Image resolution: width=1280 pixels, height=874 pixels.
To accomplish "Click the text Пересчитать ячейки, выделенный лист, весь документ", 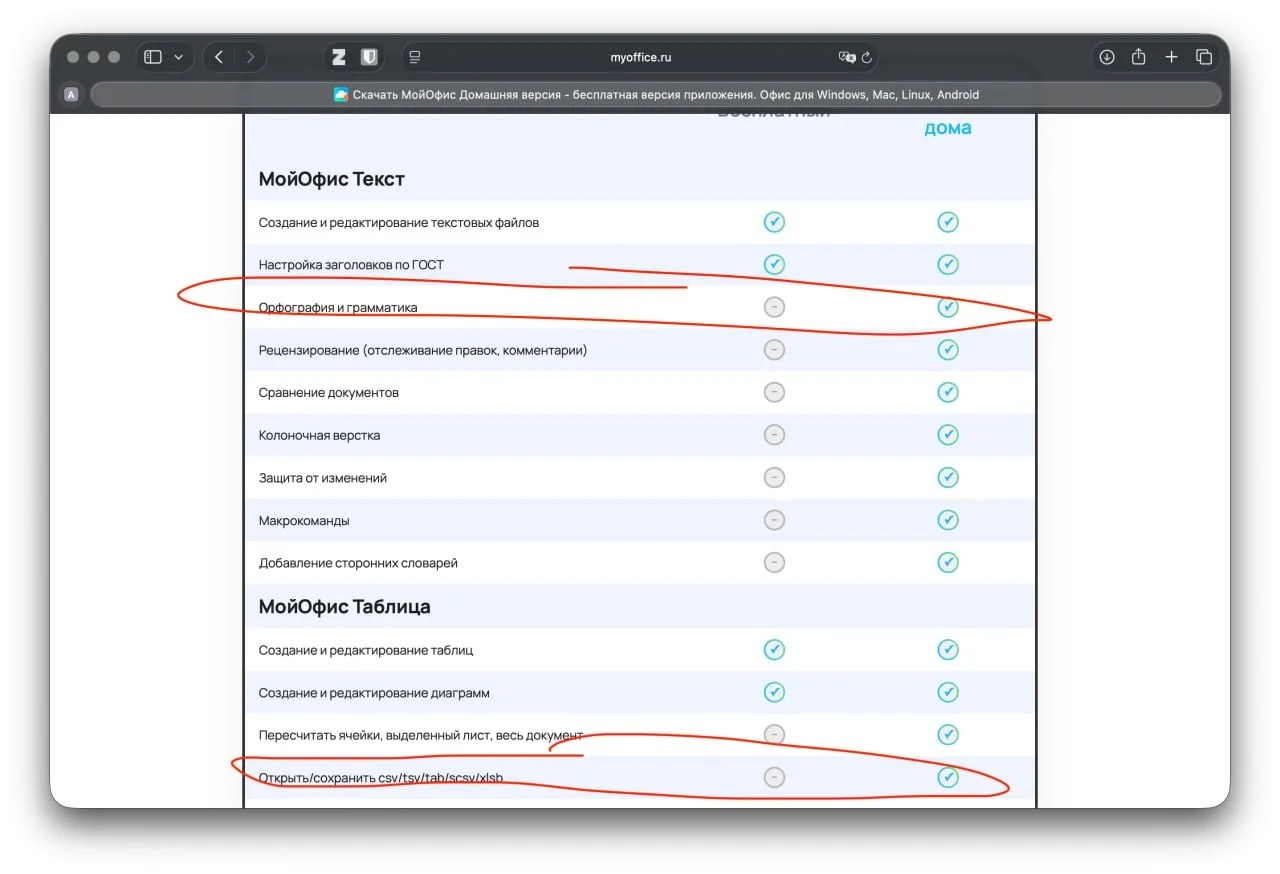I will coord(421,736).
